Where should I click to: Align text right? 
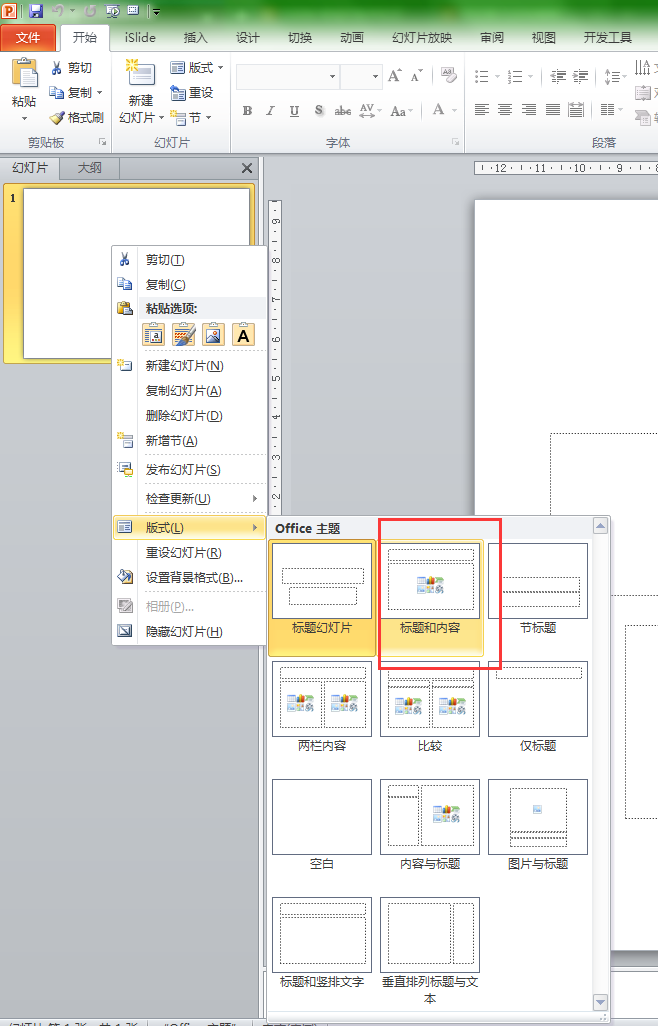point(528,110)
